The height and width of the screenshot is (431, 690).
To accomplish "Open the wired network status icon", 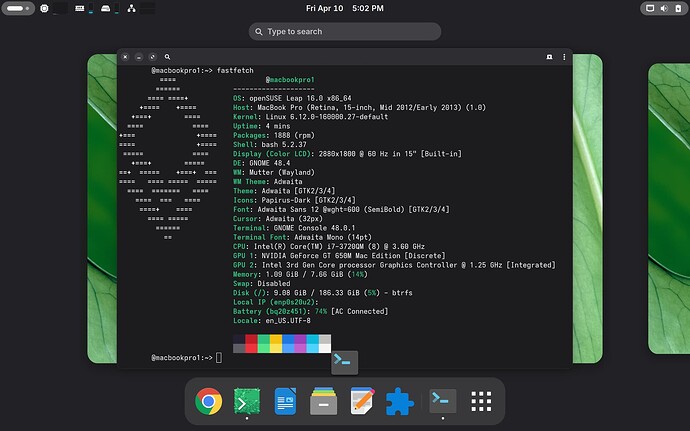I will tap(650, 8).
